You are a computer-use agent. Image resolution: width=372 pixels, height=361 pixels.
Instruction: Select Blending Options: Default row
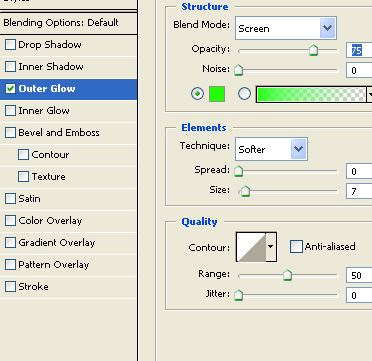click(x=68, y=23)
